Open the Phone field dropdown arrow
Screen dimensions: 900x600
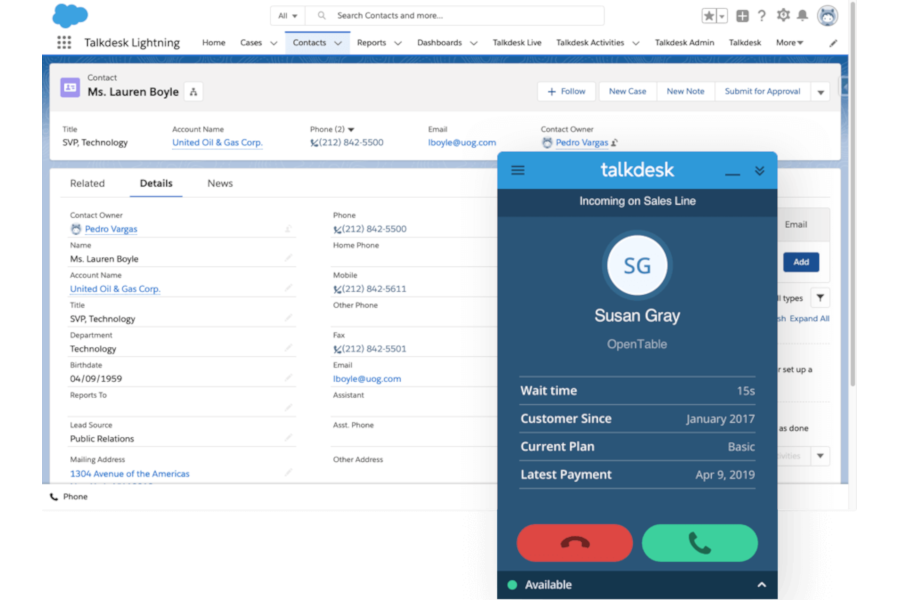352,129
